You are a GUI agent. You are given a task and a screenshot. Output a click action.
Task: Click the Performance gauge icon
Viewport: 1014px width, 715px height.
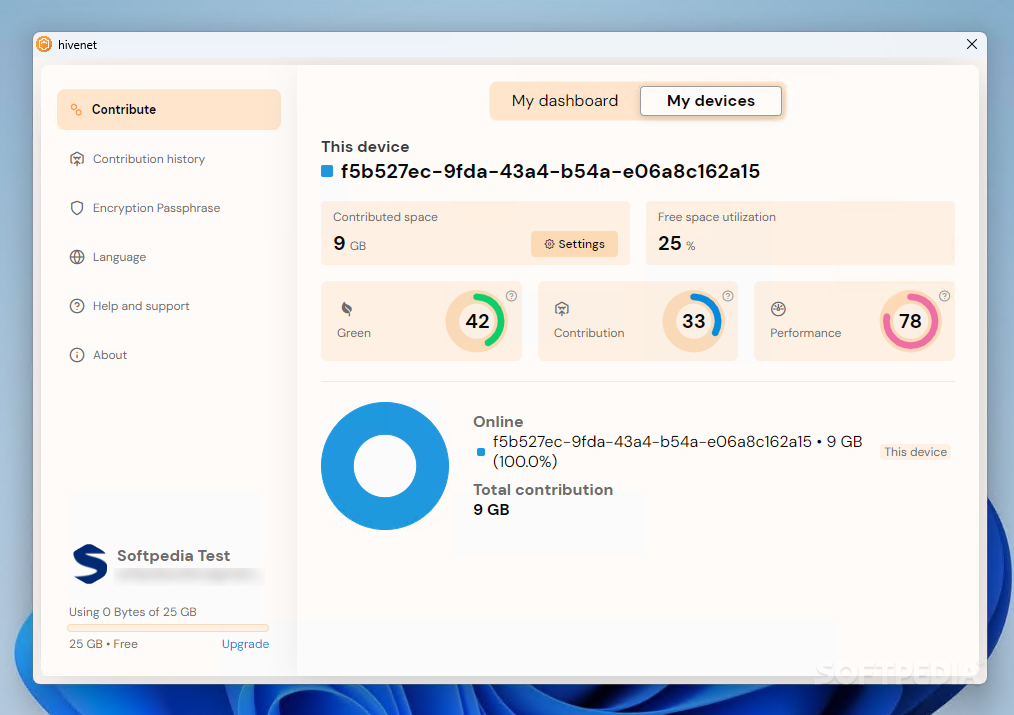pos(779,309)
